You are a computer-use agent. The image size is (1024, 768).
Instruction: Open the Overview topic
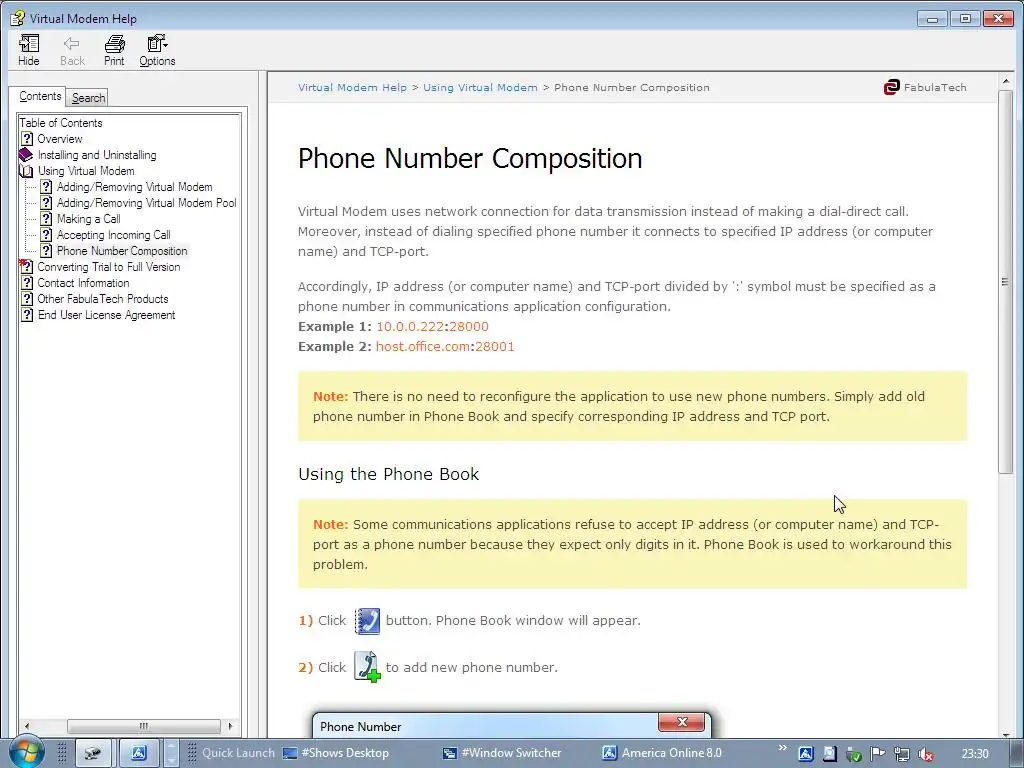click(59, 138)
